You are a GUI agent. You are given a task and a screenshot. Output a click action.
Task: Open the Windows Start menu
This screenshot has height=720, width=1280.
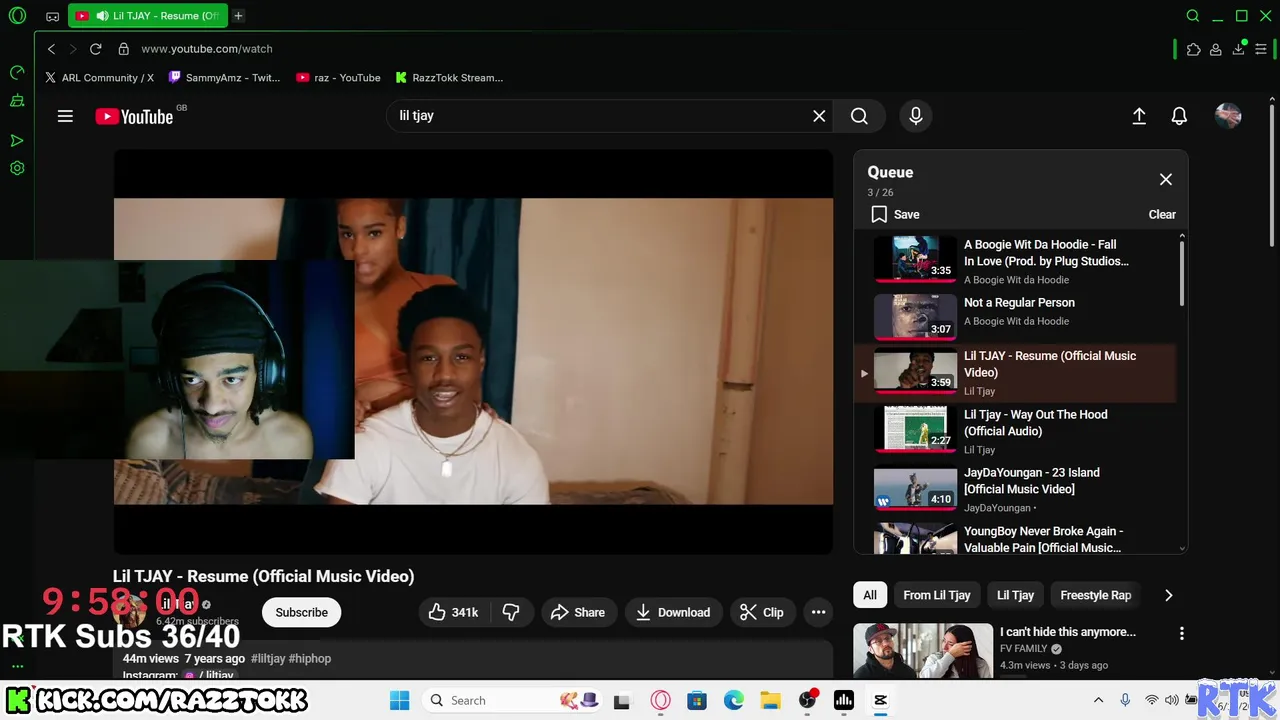399,700
